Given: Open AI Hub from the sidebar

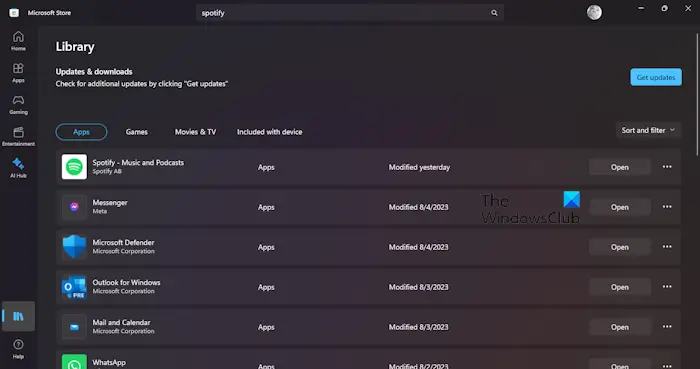Looking at the screenshot, I should [18, 168].
